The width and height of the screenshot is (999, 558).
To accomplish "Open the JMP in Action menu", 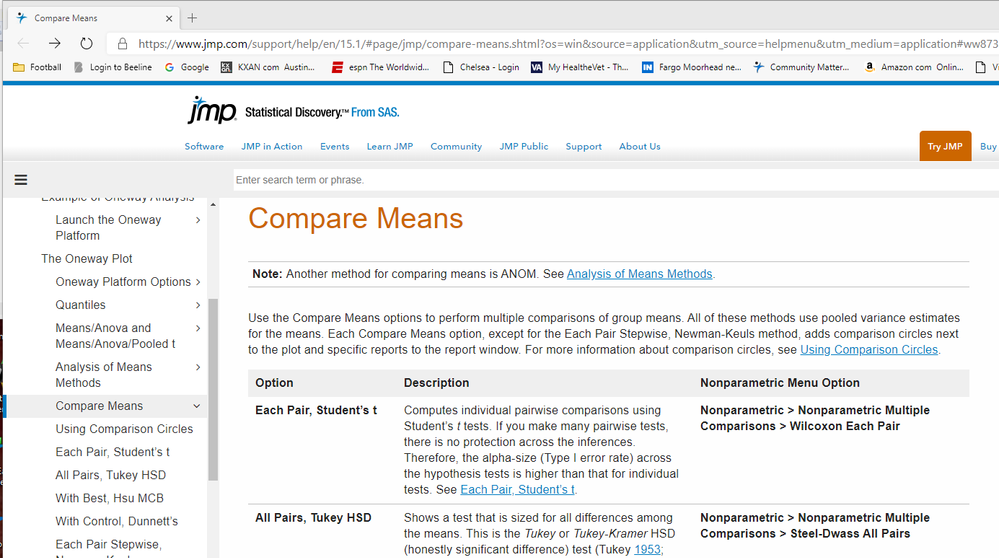I will (x=271, y=147).
